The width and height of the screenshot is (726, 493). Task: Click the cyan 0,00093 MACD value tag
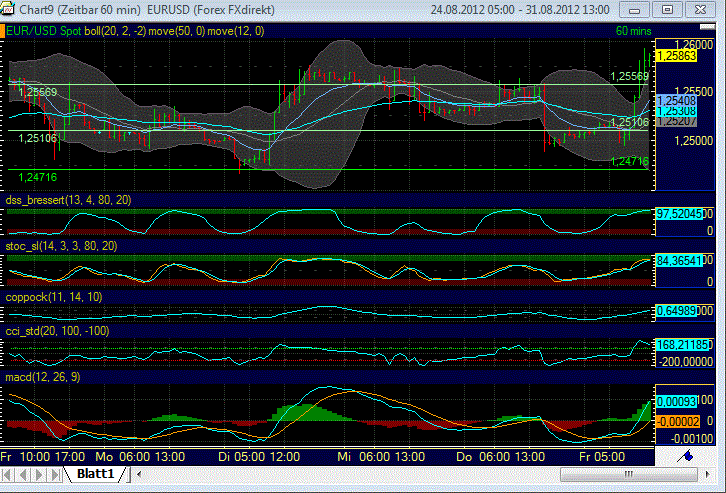coord(676,402)
